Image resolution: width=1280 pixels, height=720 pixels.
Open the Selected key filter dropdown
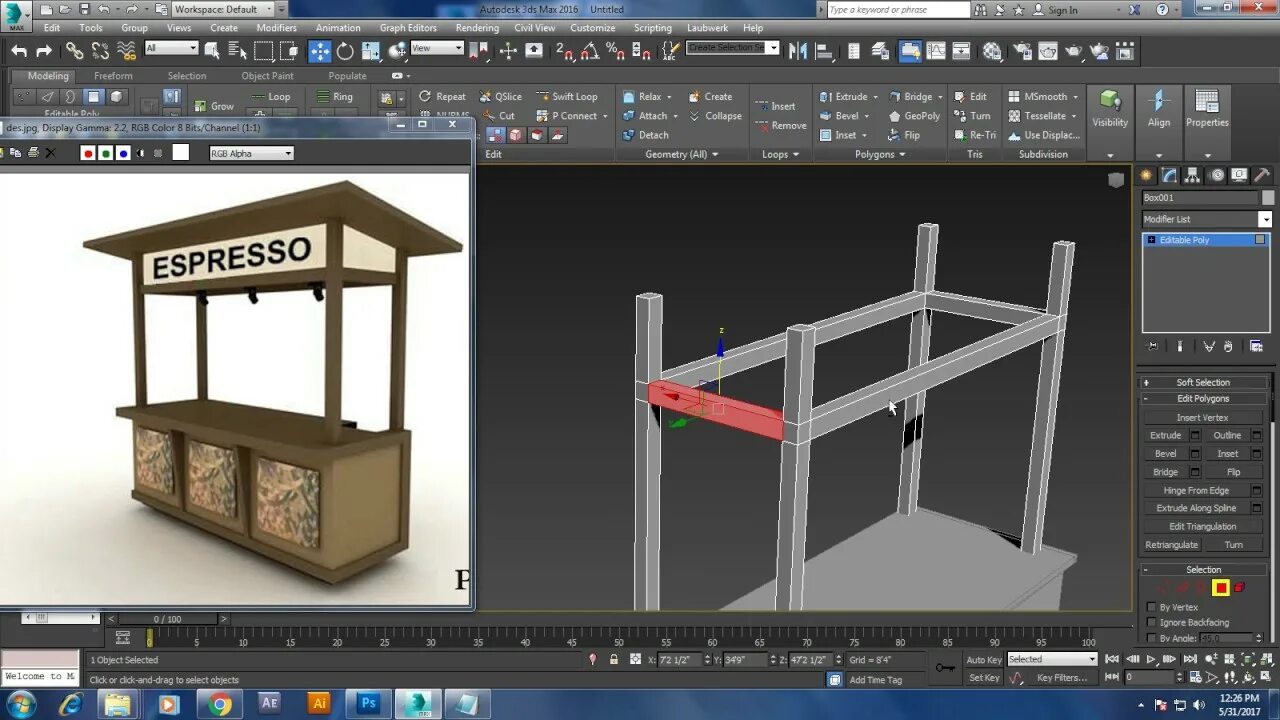tap(1052, 659)
